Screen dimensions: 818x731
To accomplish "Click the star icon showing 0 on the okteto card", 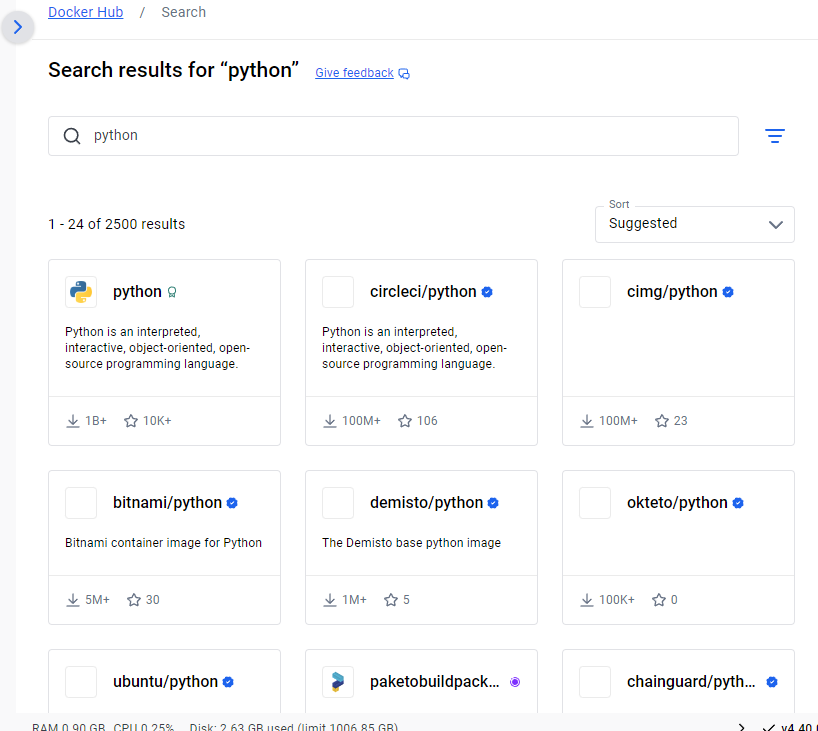I will (x=659, y=600).
